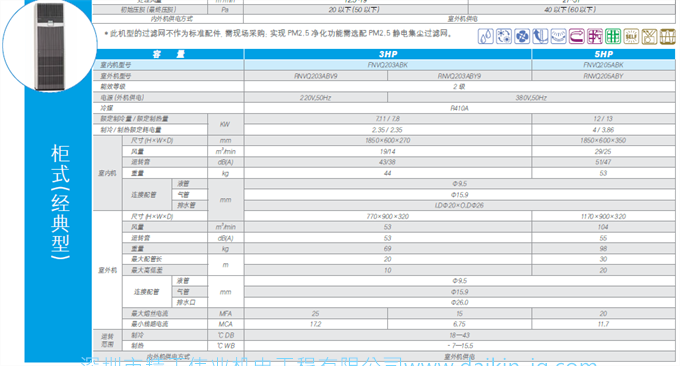Click the outdoor weight value 69
The image size is (680, 366).
(x=388, y=249)
